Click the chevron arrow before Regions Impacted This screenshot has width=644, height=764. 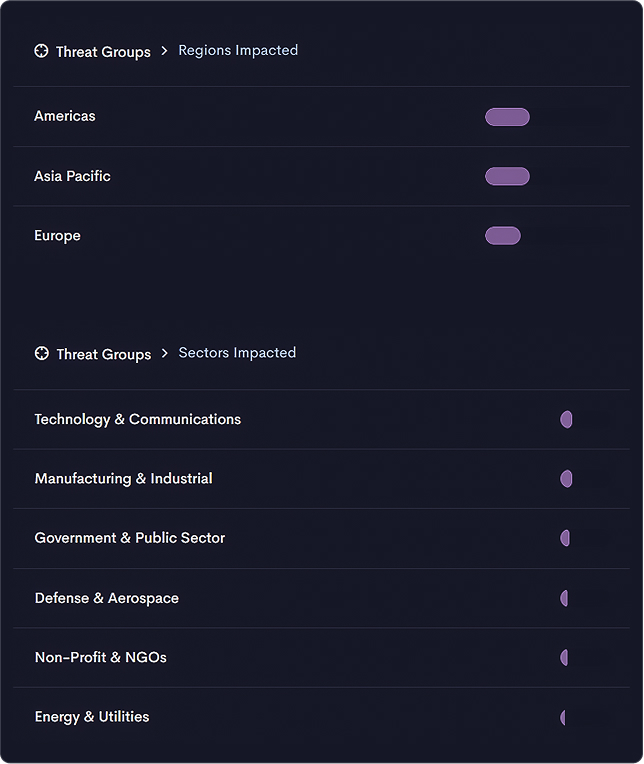165,51
